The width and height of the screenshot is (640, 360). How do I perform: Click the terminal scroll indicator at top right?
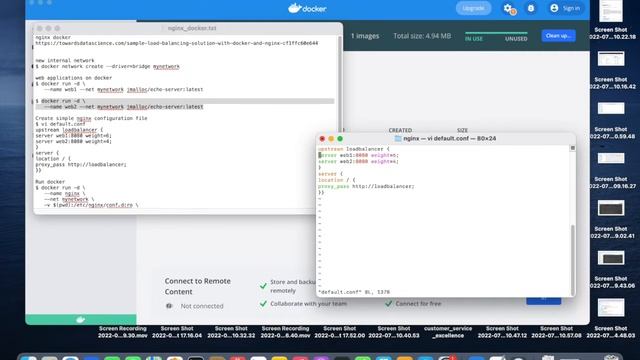tap(572, 148)
